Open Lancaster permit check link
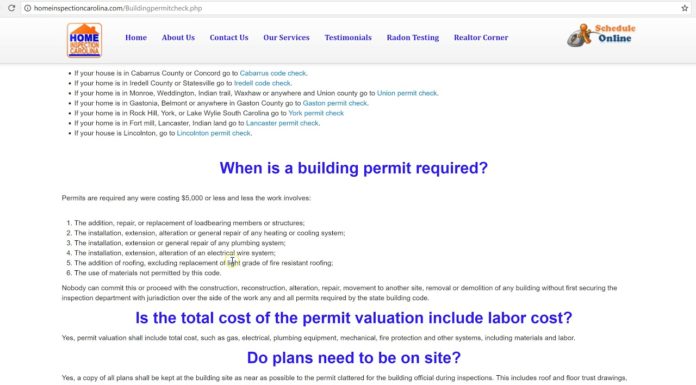The height and width of the screenshot is (385, 696). coord(282,123)
